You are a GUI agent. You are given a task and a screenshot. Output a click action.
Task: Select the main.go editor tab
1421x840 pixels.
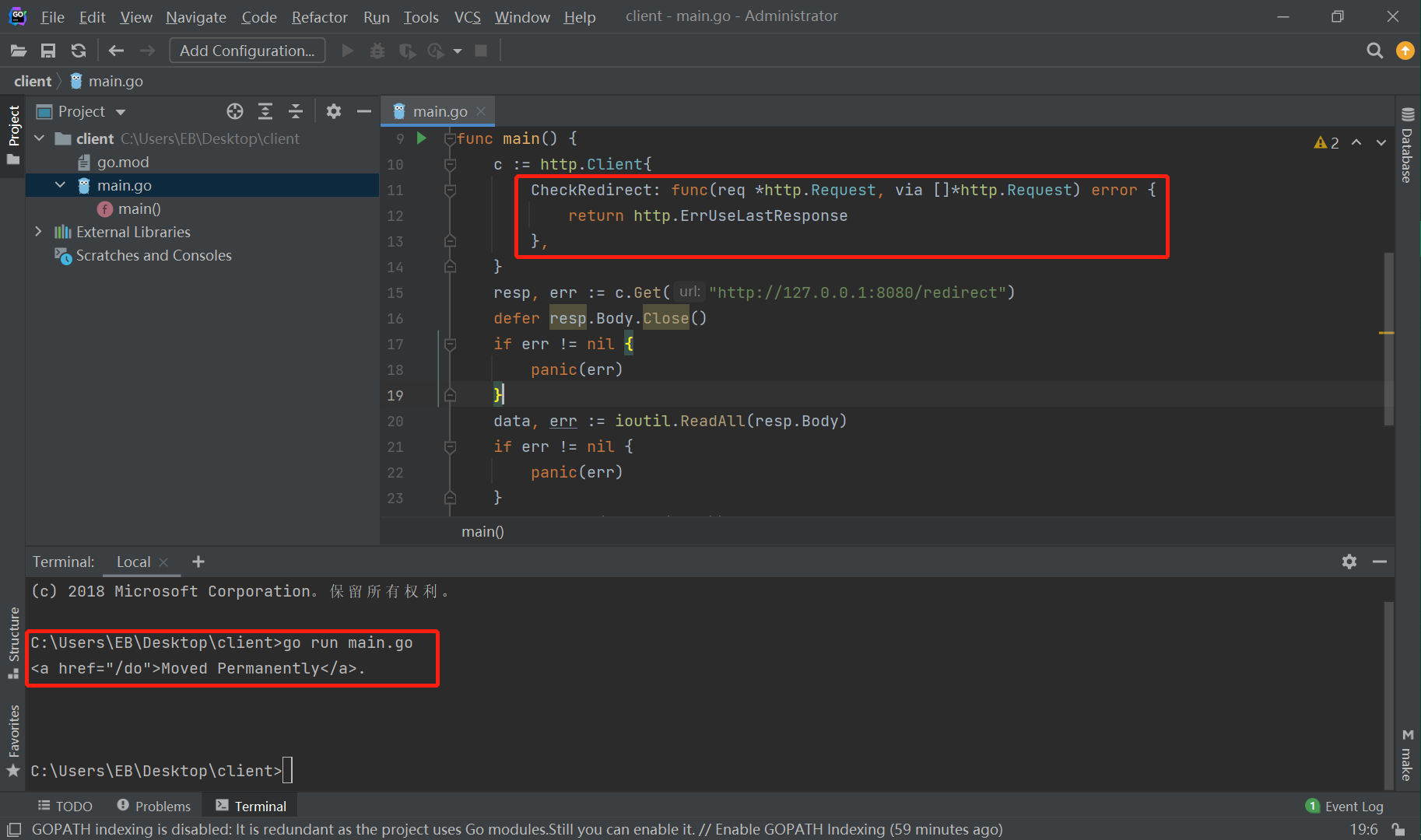pyautogui.click(x=440, y=111)
